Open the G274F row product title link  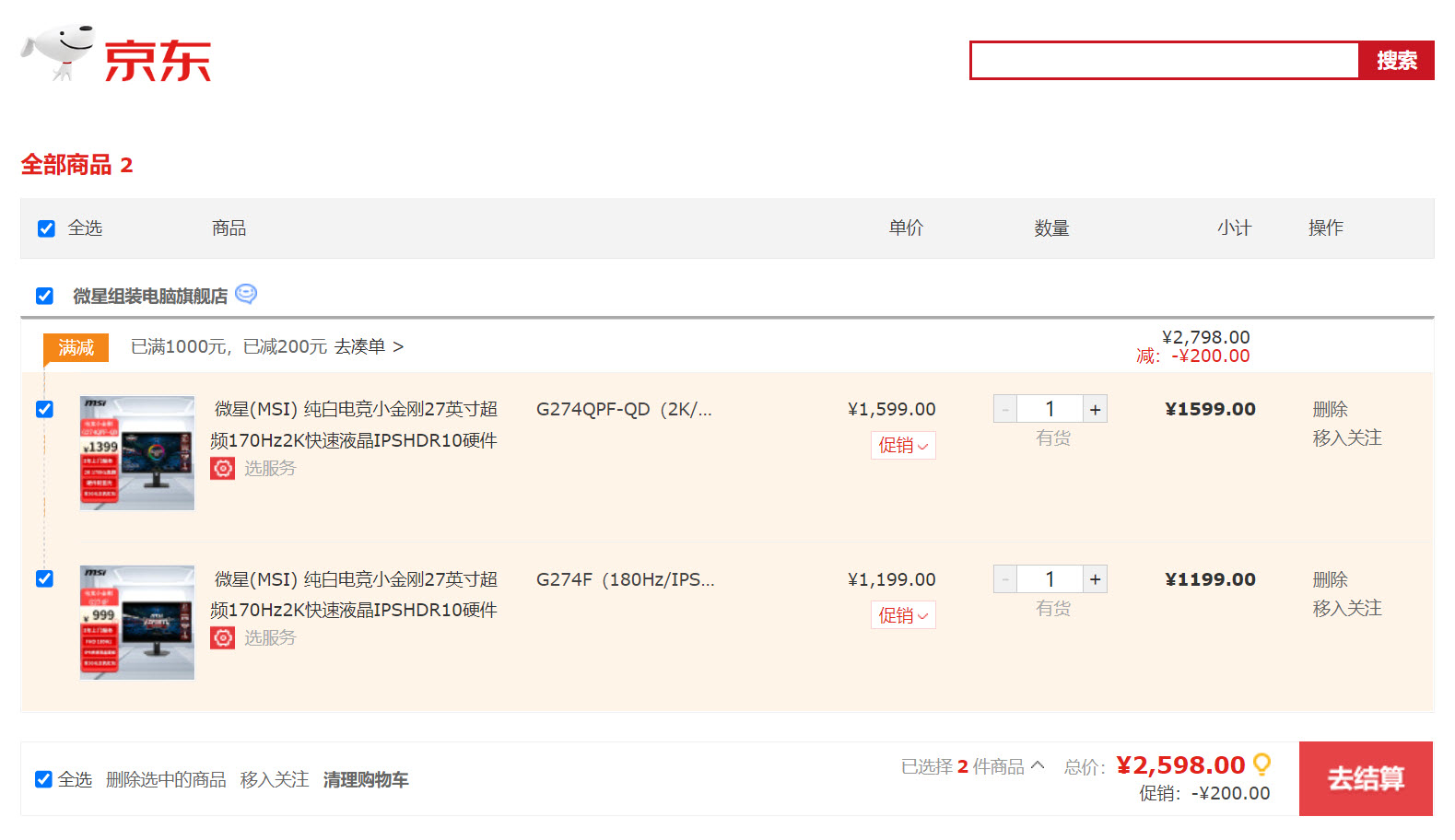(x=354, y=594)
